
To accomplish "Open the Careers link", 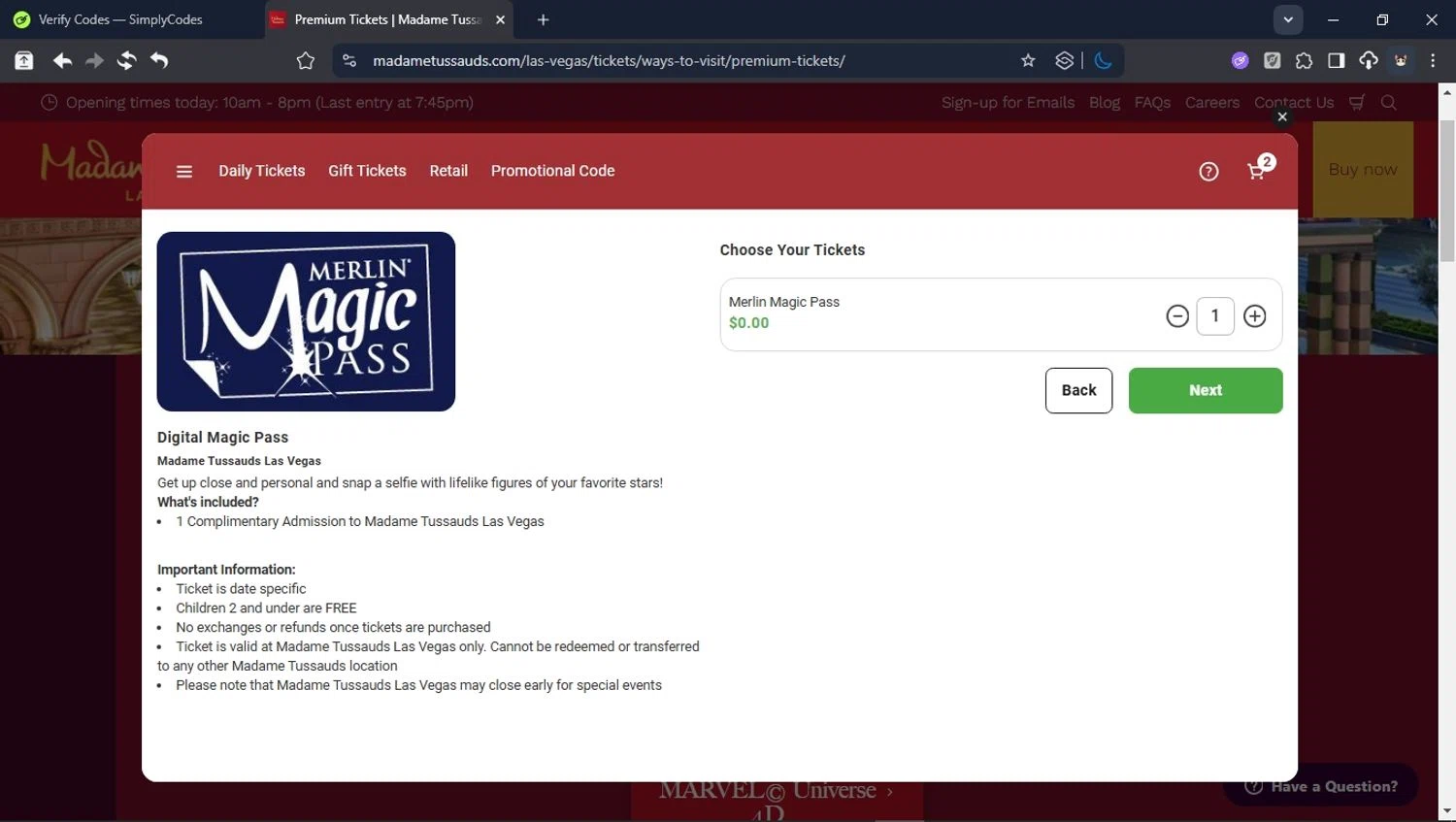I will tap(1212, 102).
